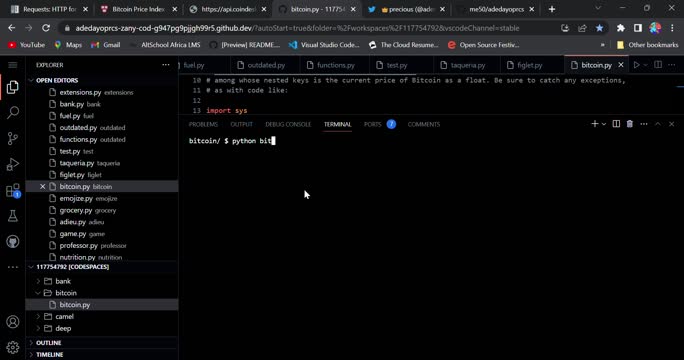Maximize the terminal panel size
The width and height of the screenshot is (684, 360).
click(657, 124)
